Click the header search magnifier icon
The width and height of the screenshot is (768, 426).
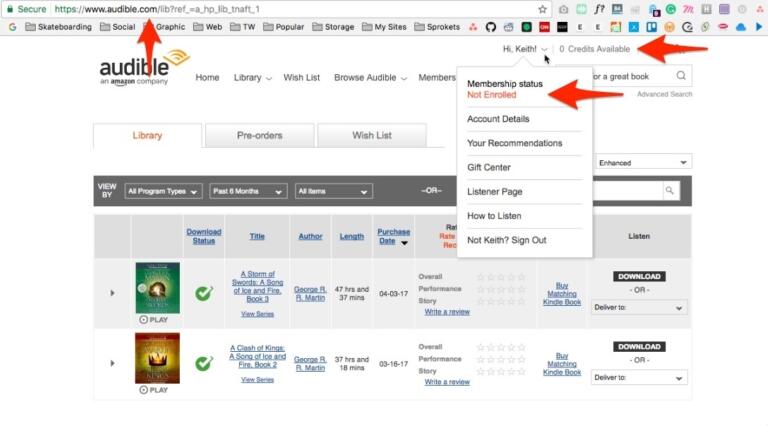[681, 75]
